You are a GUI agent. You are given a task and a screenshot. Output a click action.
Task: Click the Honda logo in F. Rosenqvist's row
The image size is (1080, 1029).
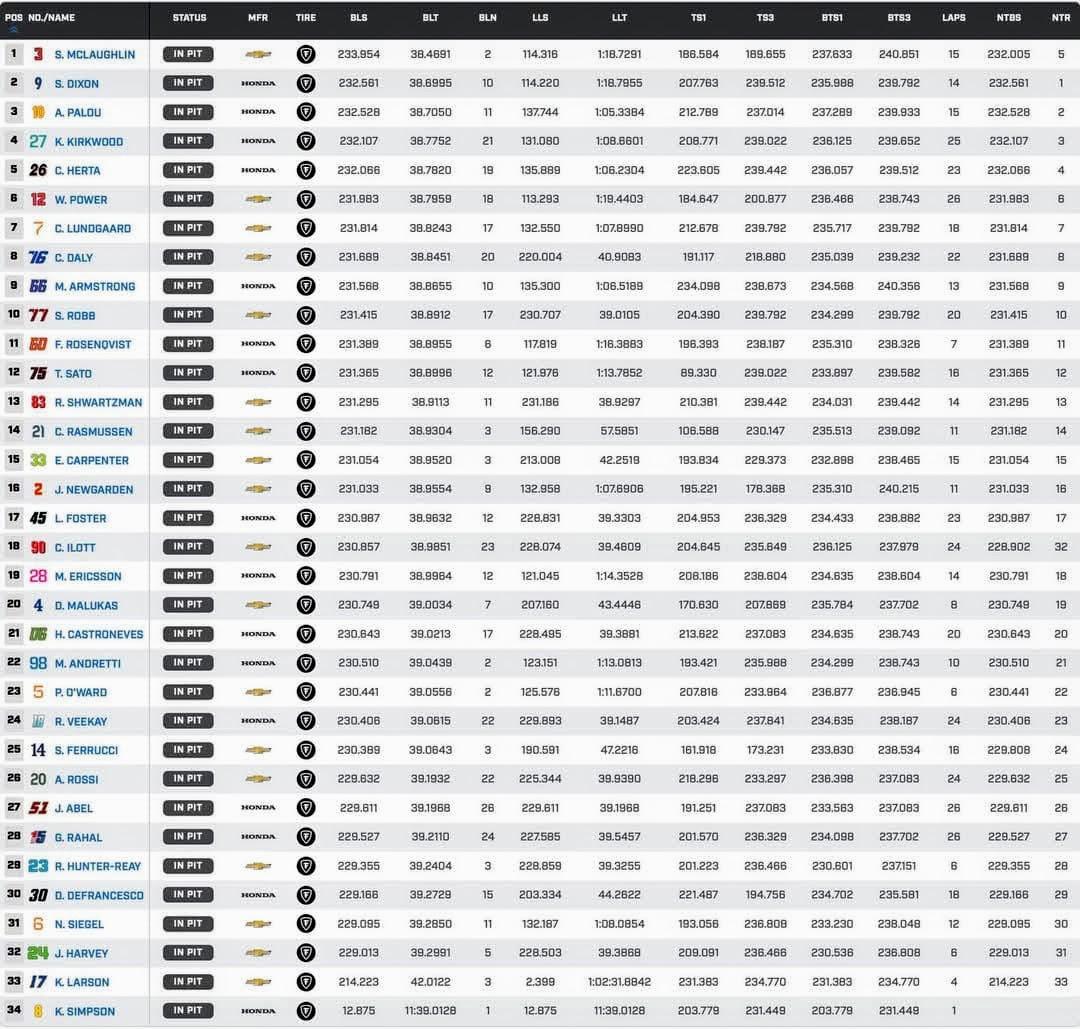coord(258,344)
